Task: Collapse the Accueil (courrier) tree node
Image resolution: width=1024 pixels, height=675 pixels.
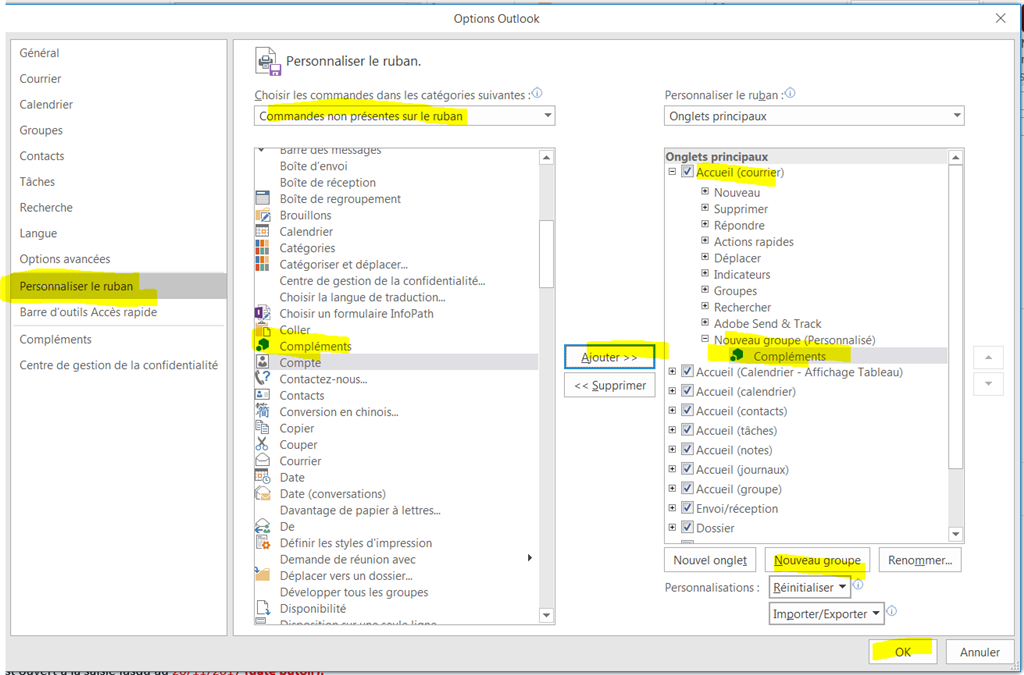Action: (672, 172)
